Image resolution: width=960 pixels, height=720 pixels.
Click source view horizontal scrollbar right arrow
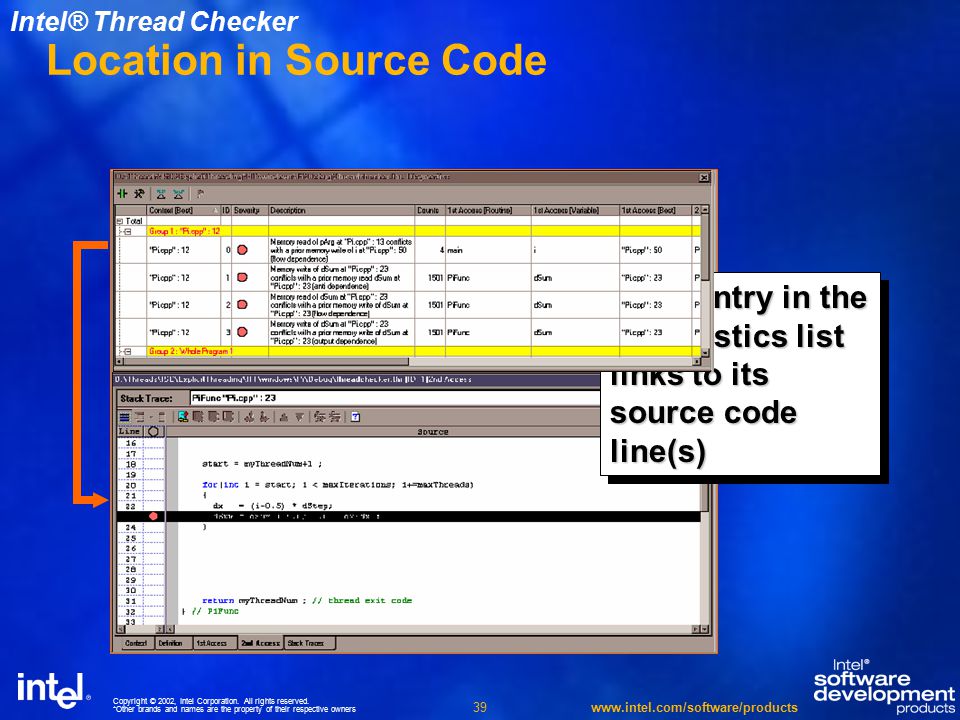pyautogui.click(x=696, y=629)
